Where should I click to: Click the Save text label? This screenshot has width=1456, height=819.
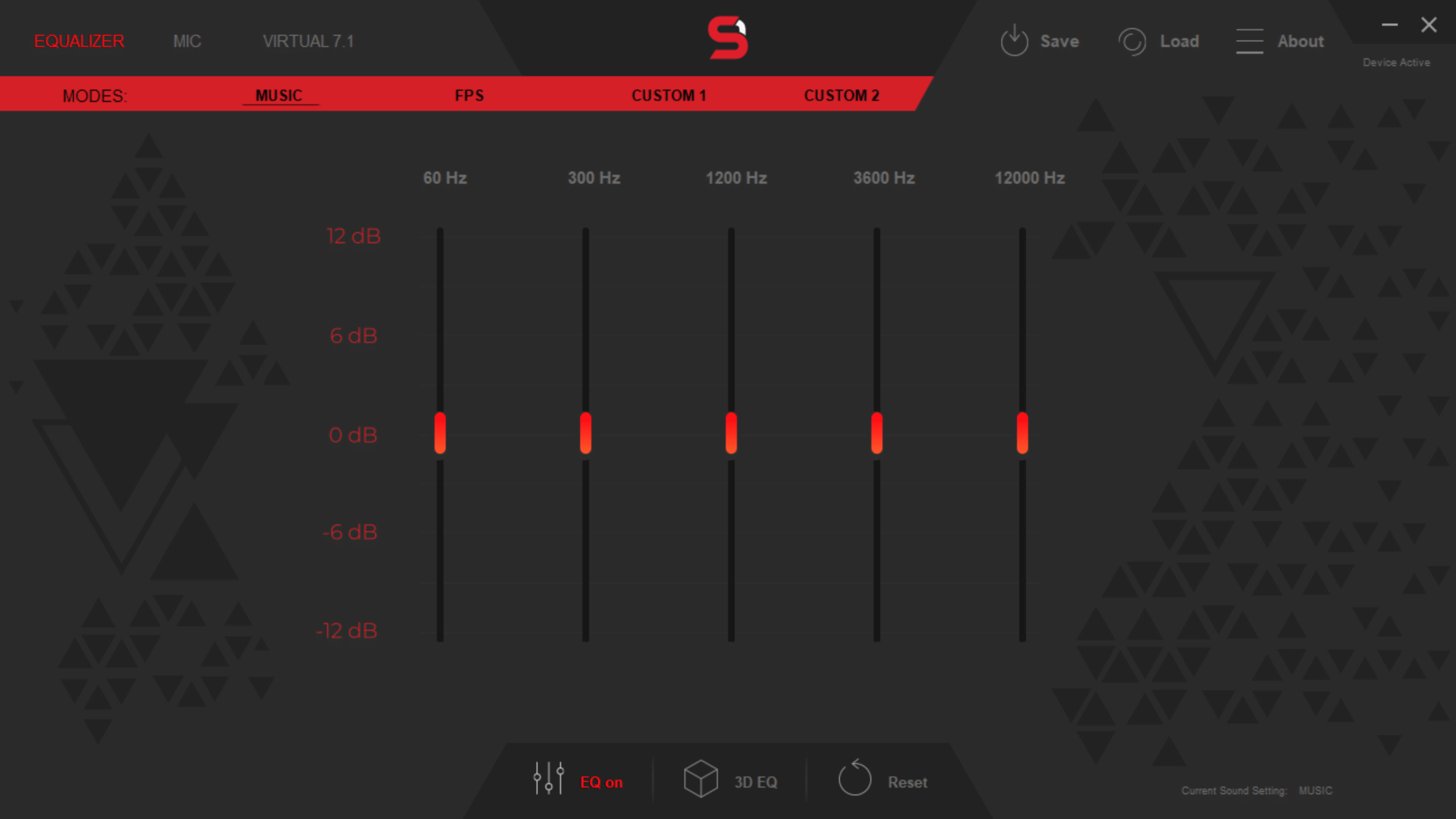coord(1059,41)
